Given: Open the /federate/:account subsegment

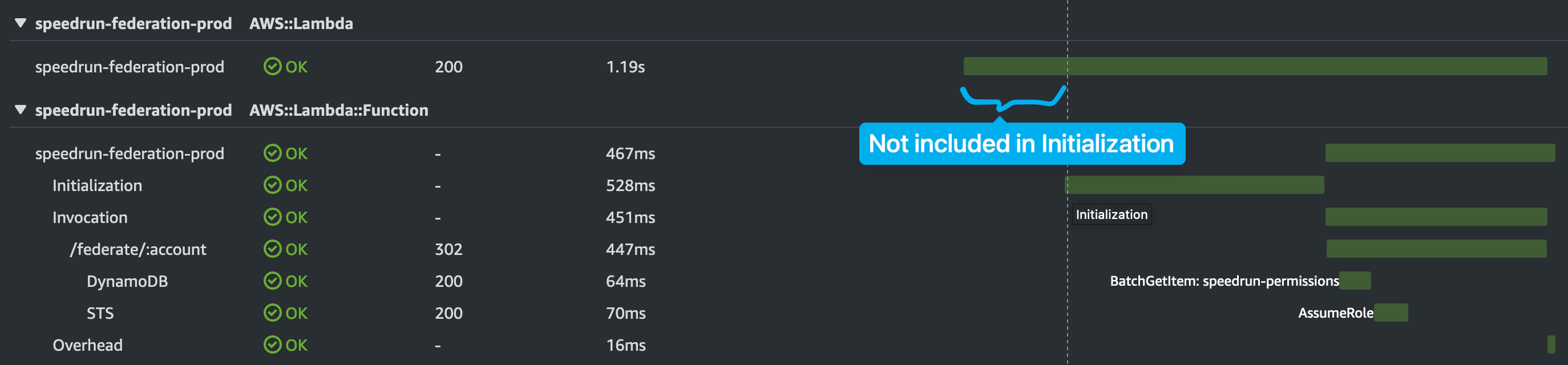Looking at the screenshot, I should (x=138, y=249).
